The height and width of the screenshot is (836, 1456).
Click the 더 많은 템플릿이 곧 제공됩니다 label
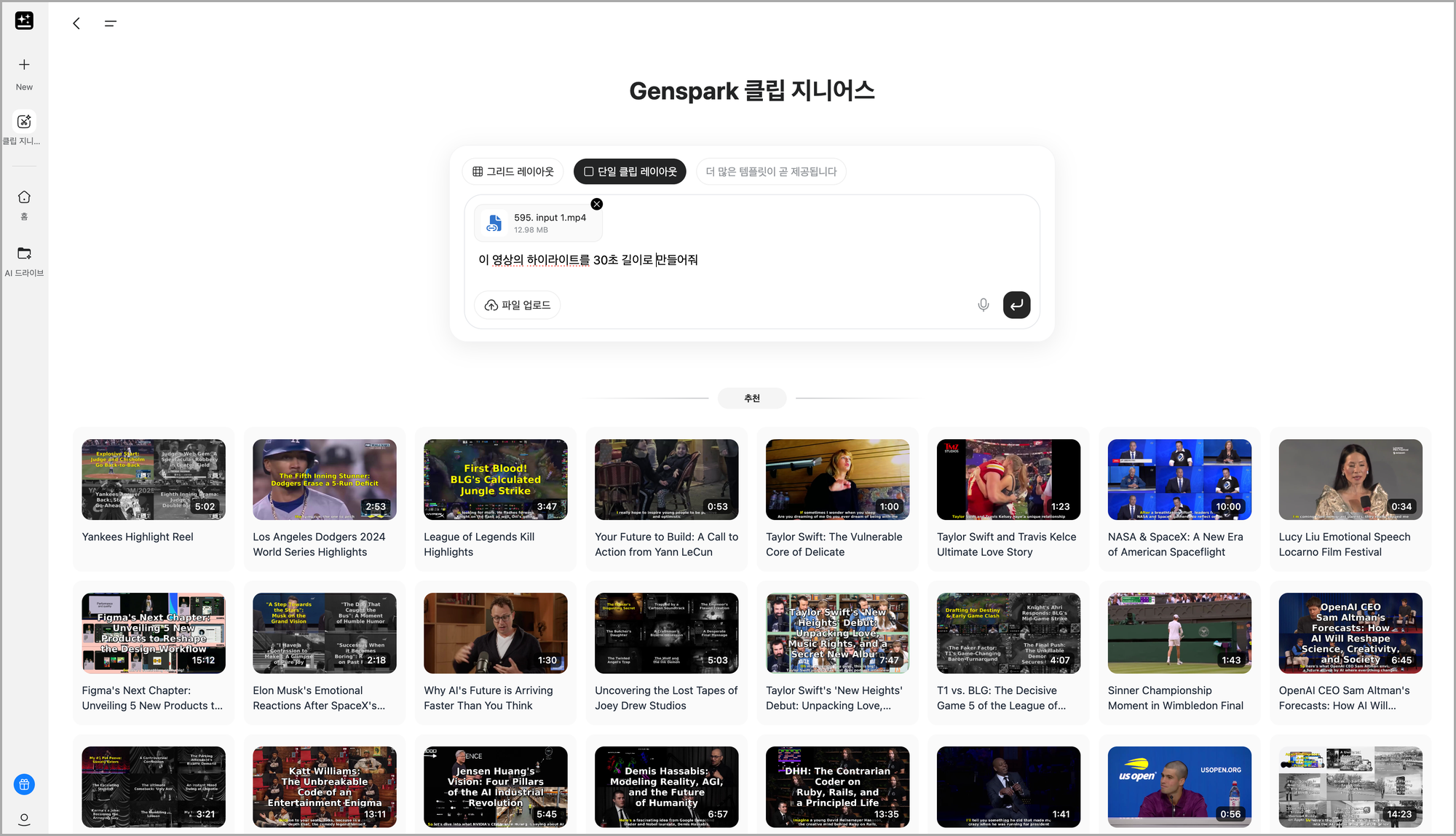click(x=771, y=172)
